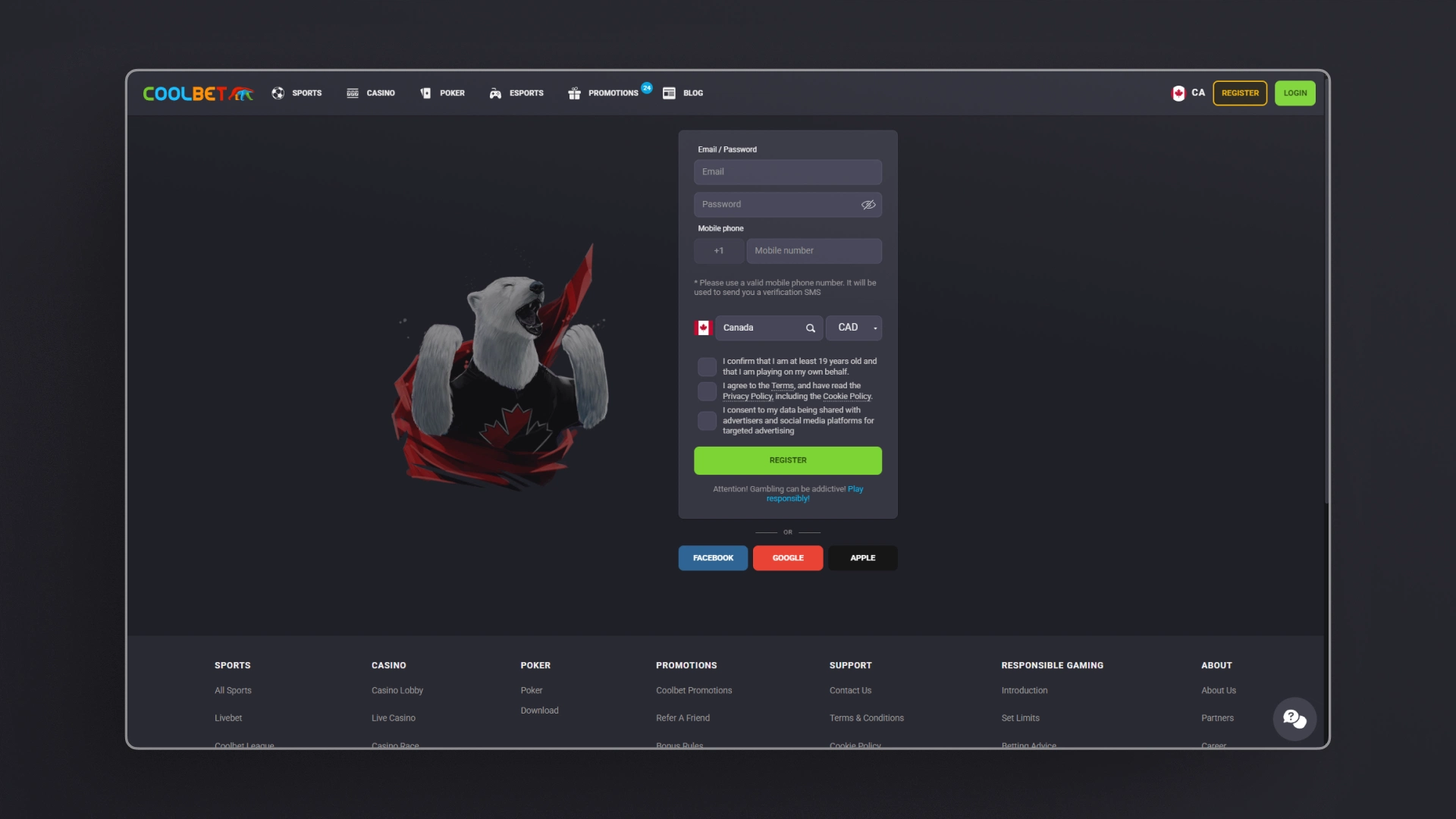Sign up with Google button
The width and height of the screenshot is (1456, 819).
tap(788, 558)
